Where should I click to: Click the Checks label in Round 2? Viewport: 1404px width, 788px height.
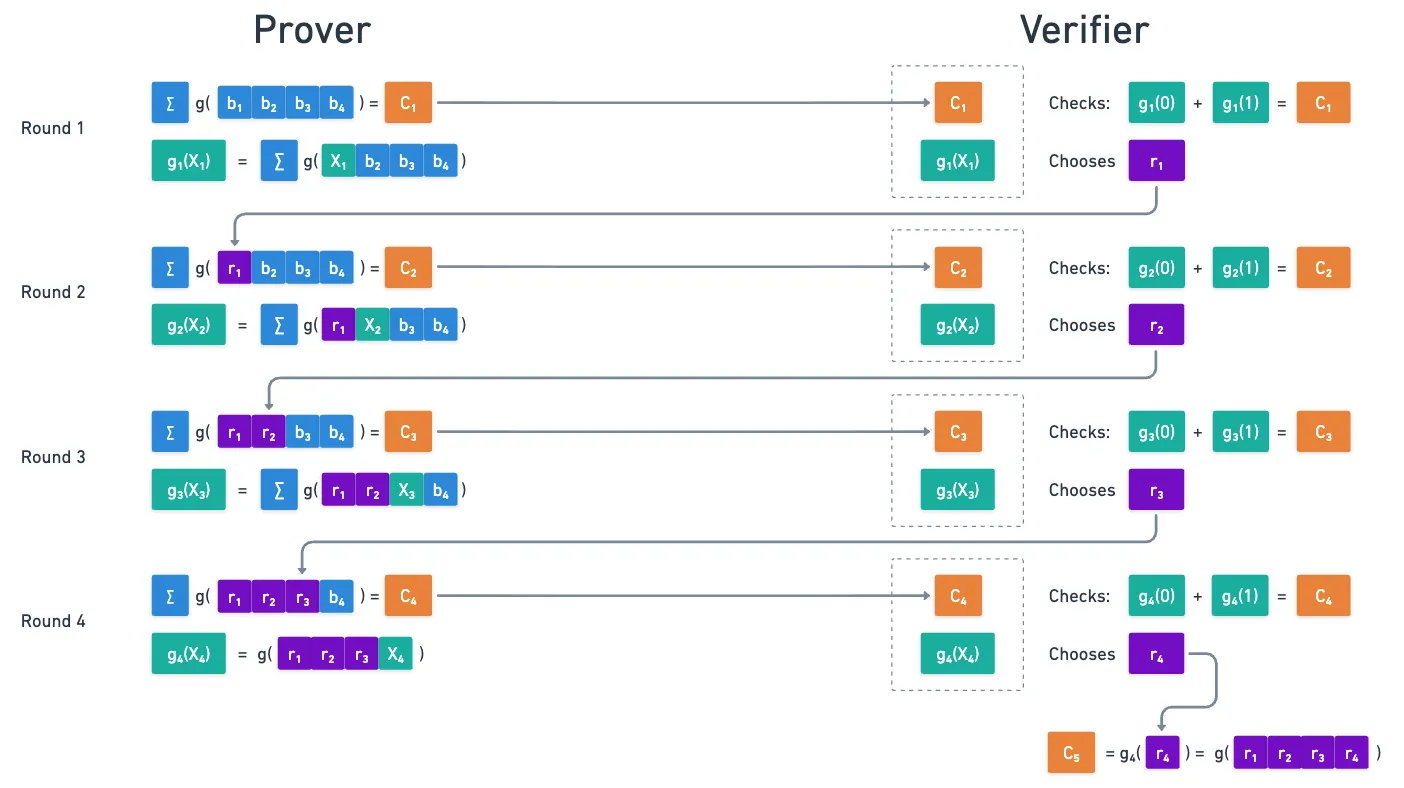pos(1079,268)
